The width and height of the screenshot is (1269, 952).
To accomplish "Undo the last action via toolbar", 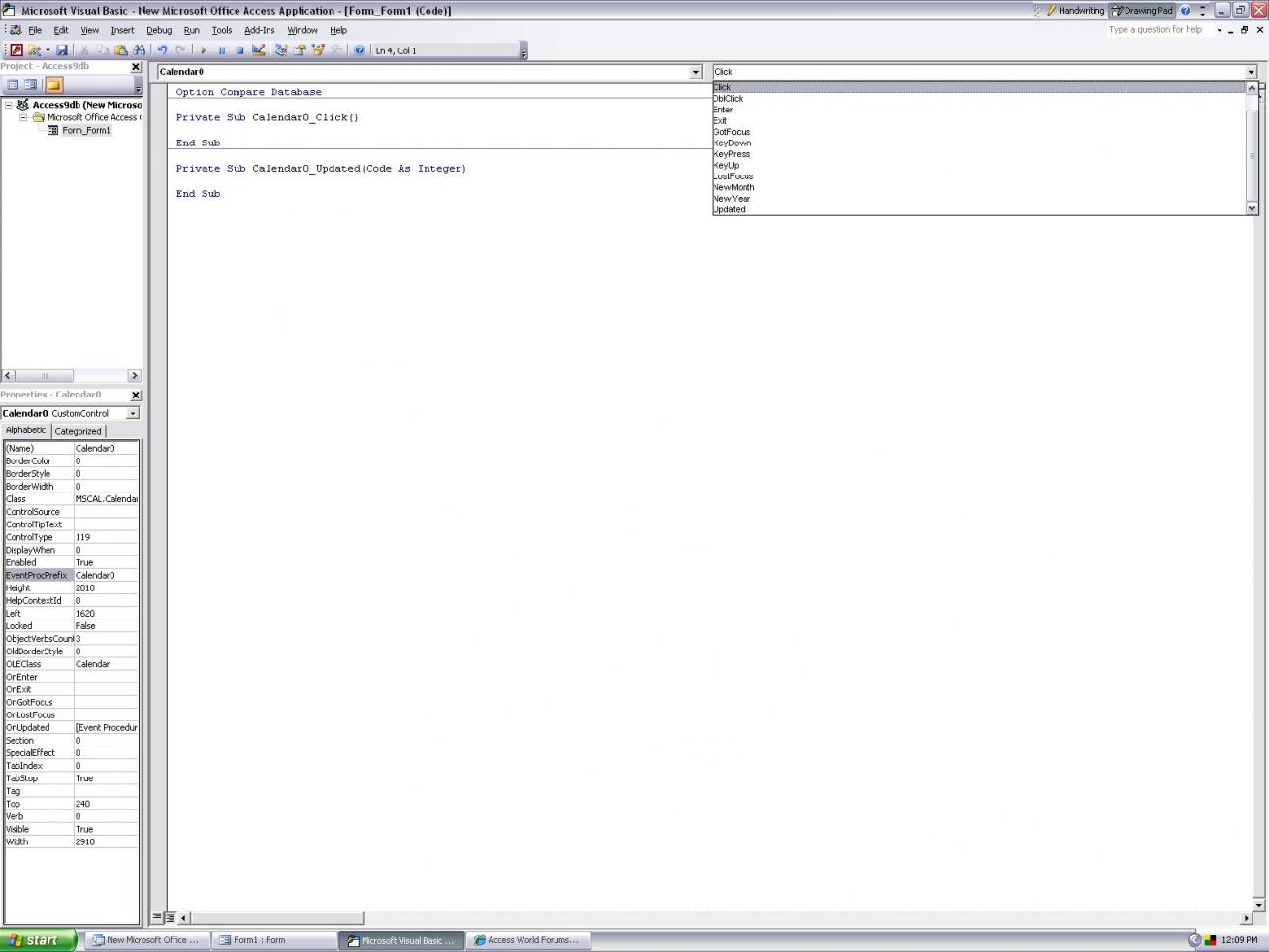I will (162, 50).
